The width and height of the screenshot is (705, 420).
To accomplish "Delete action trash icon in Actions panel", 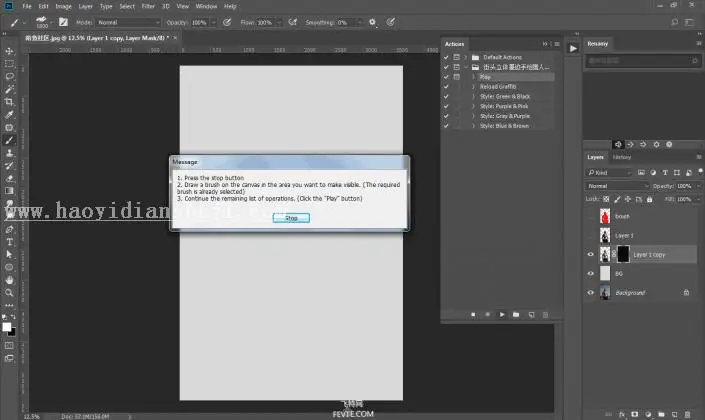I will 545,315.
